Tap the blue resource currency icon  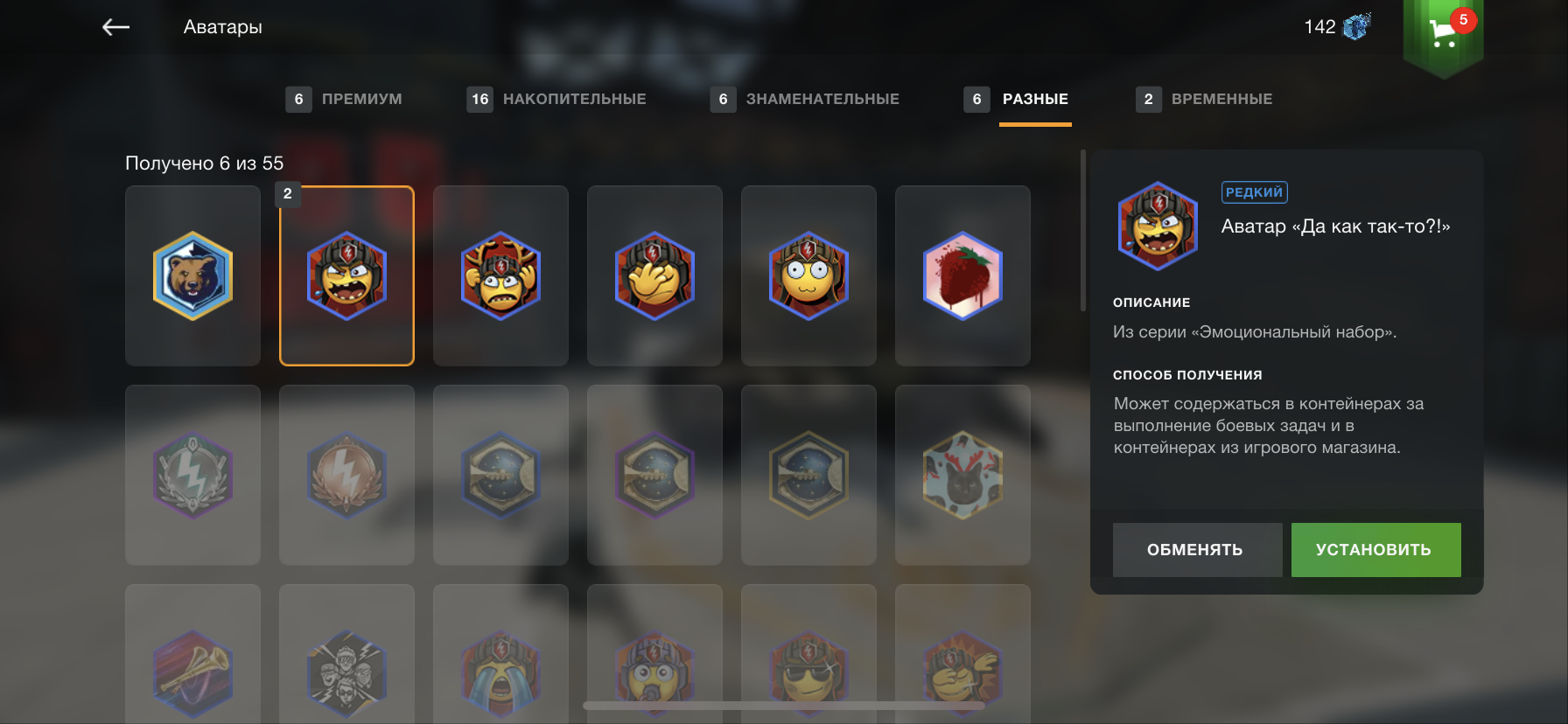(1356, 26)
